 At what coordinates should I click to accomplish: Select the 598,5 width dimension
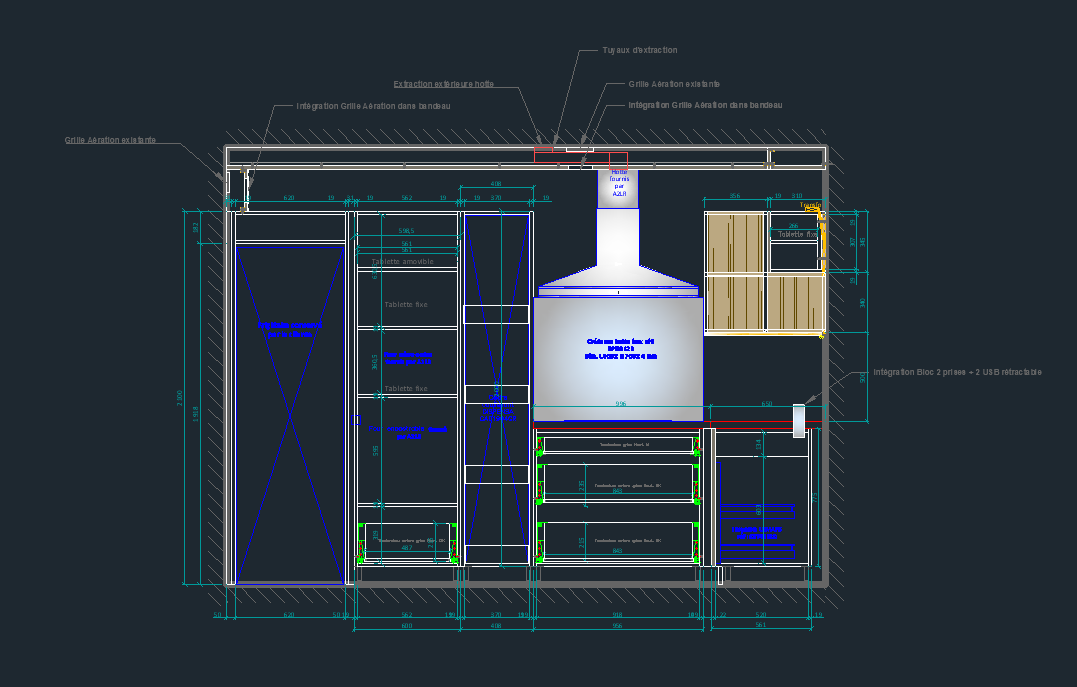[x=406, y=231]
